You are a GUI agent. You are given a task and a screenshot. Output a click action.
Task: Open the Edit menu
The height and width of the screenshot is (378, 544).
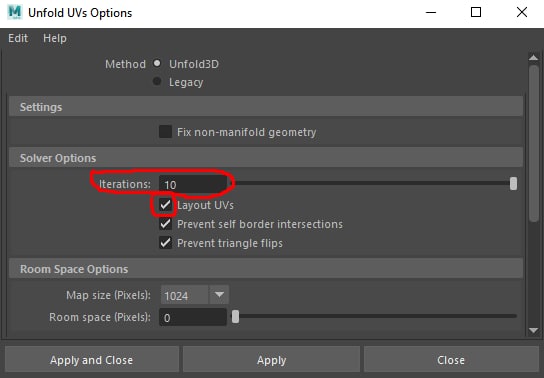[18, 38]
